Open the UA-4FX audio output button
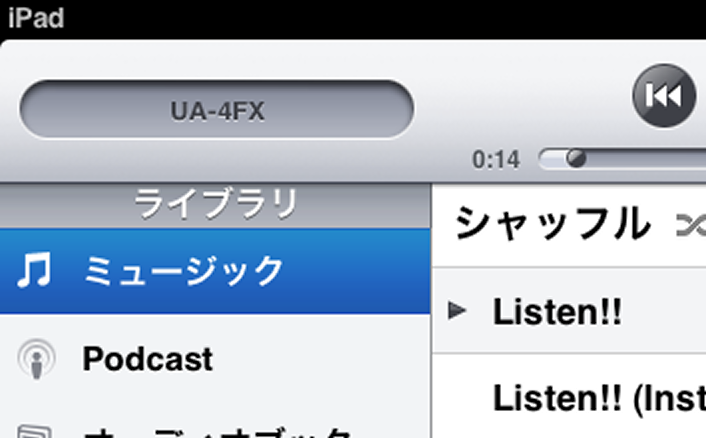The width and height of the screenshot is (706, 438). (x=217, y=109)
